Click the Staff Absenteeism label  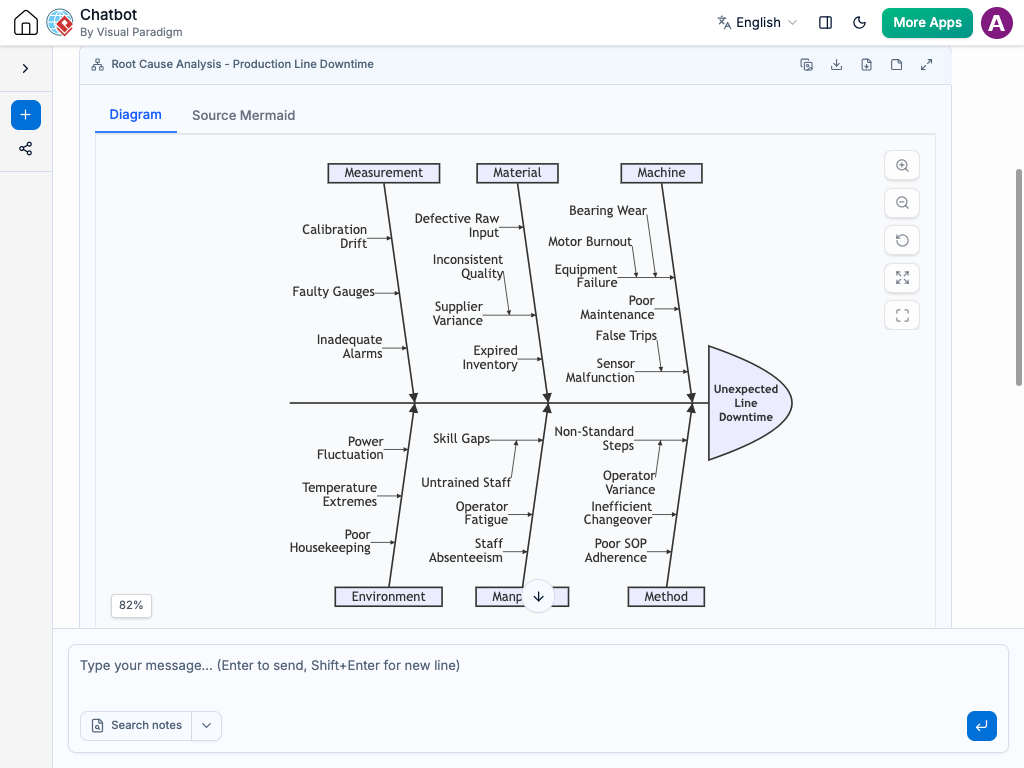466,551
